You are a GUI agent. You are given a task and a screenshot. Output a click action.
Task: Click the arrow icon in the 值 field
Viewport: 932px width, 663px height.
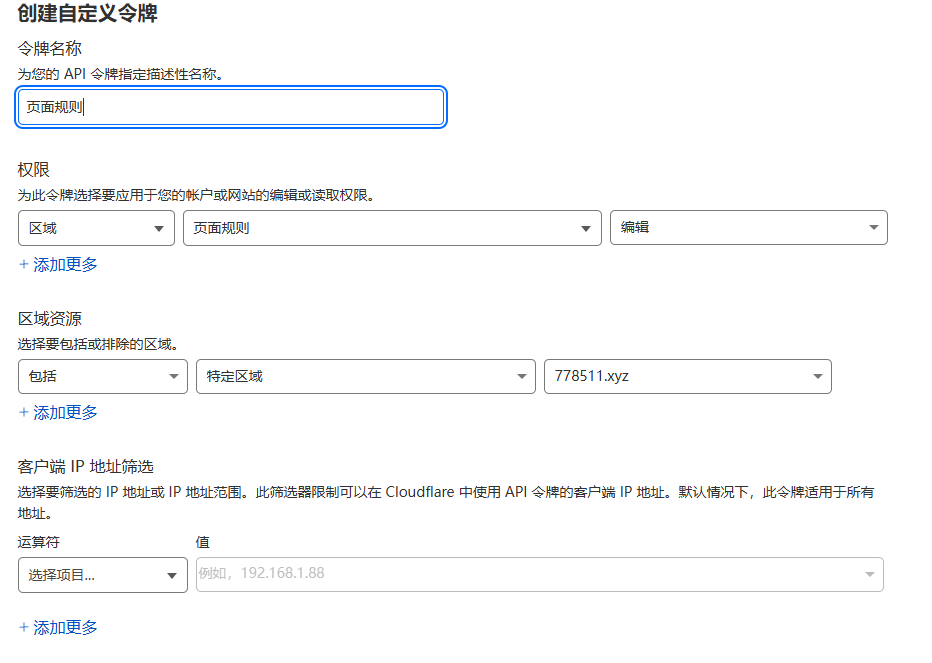[868, 574]
